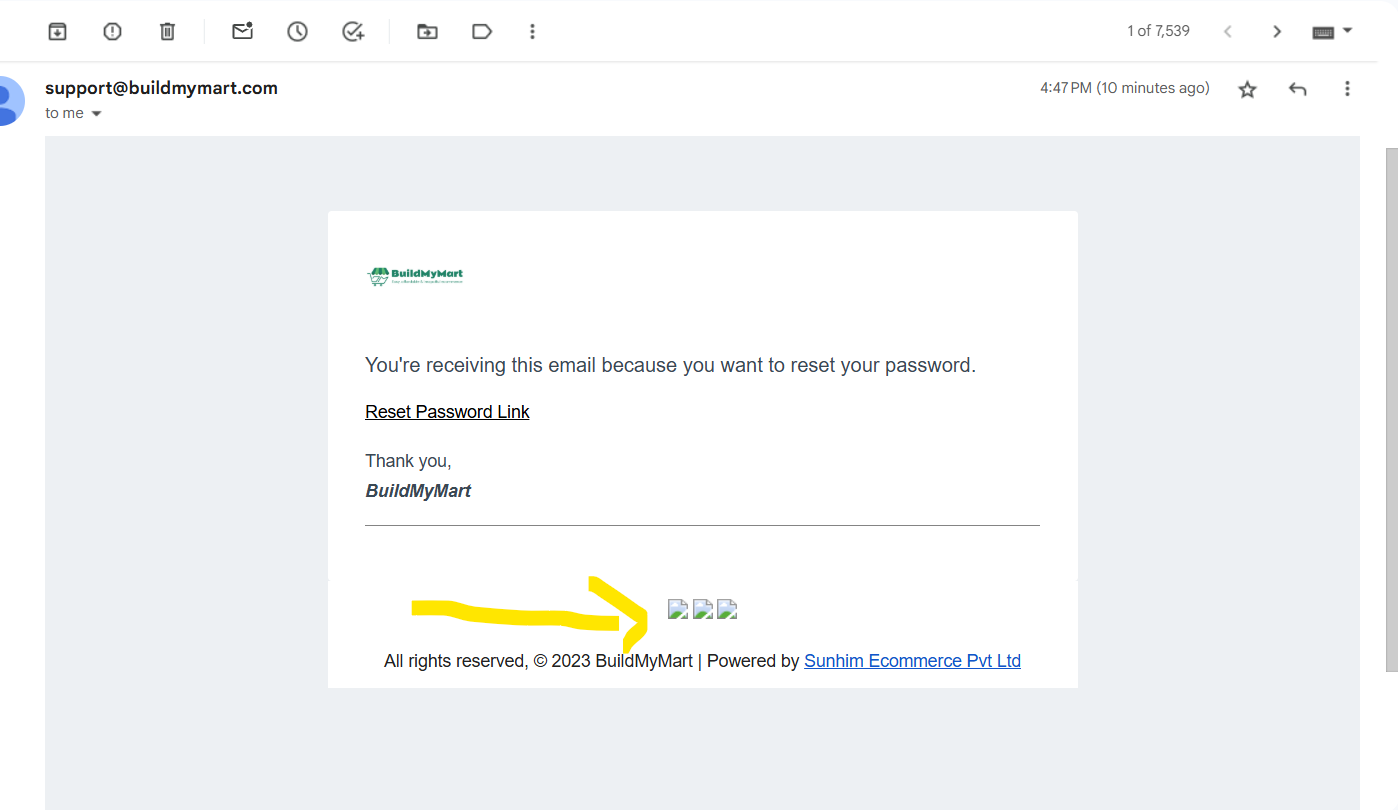Open the toolbar's three-dot More menu

click(532, 31)
